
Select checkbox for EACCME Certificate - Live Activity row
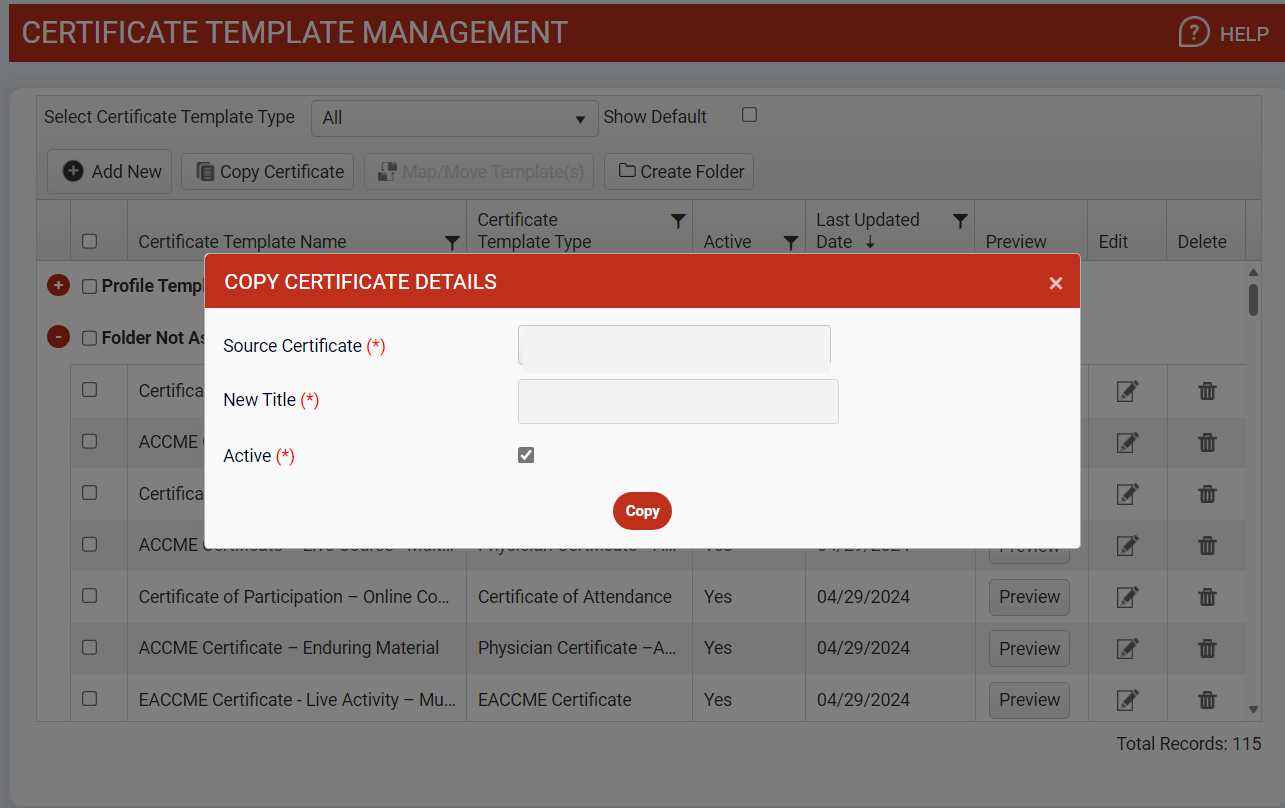point(89,699)
